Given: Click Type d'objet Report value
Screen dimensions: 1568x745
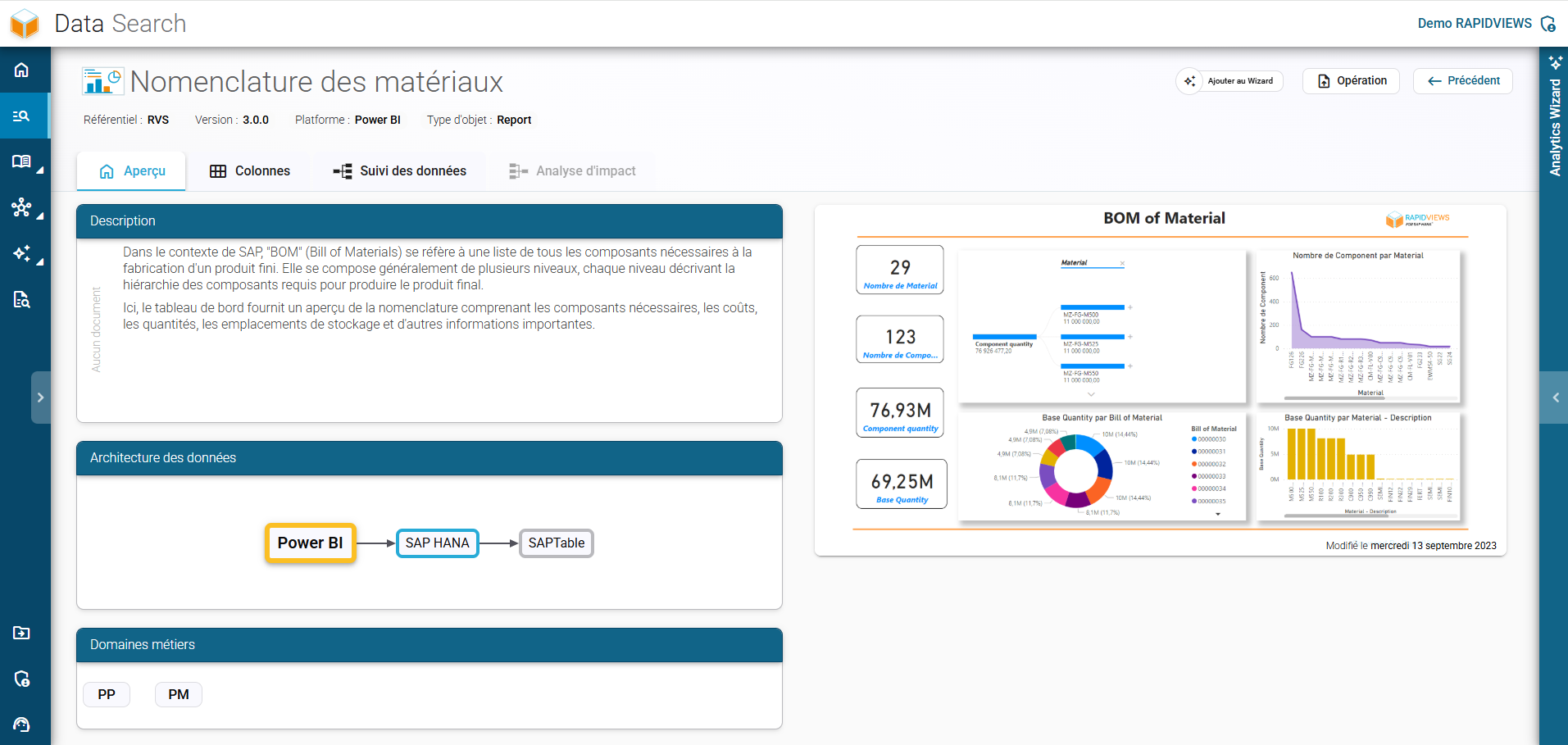Looking at the screenshot, I should (514, 120).
